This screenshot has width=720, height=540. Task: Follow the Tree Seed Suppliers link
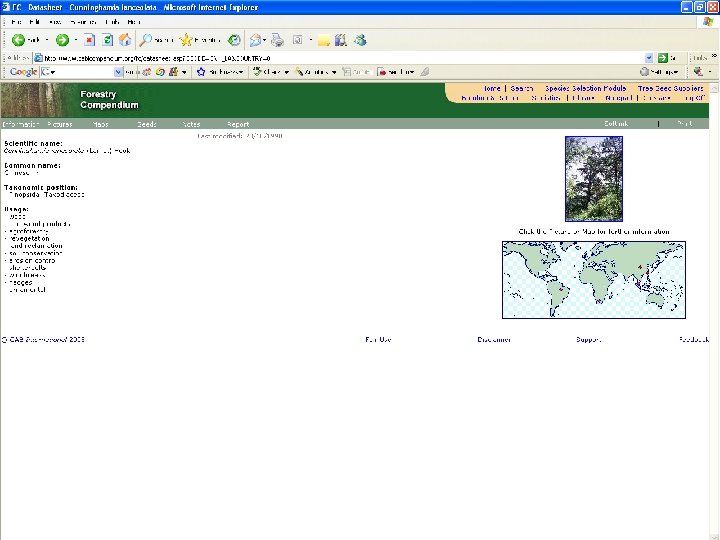click(x=670, y=88)
